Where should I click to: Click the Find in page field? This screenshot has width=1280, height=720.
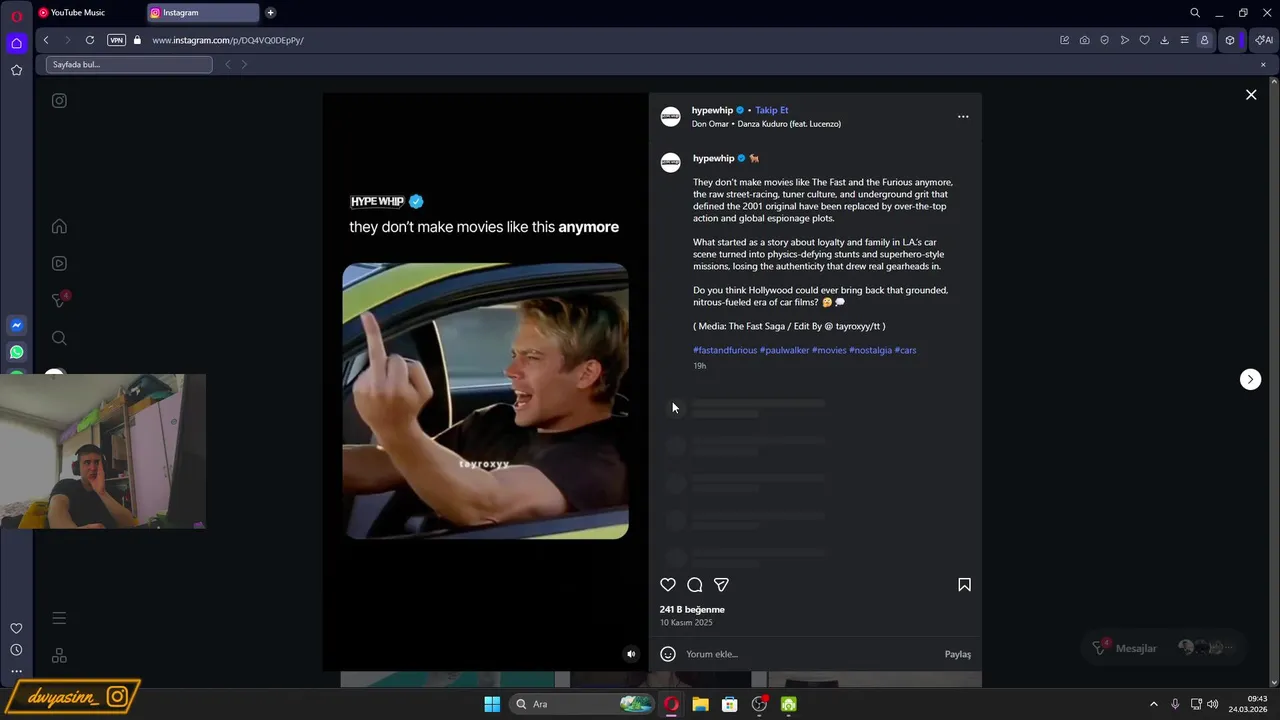click(129, 64)
